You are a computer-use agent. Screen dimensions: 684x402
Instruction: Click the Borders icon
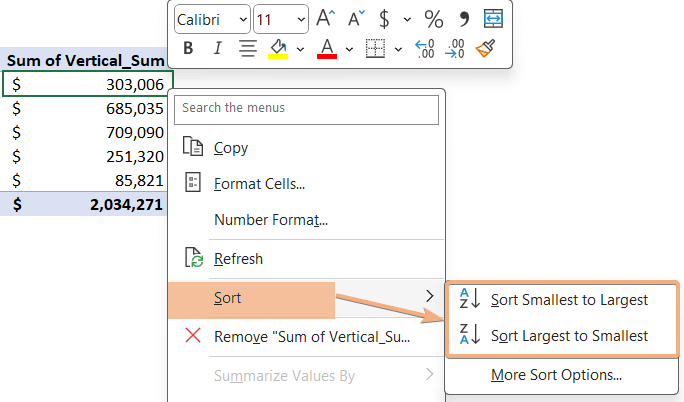coord(375,48)
